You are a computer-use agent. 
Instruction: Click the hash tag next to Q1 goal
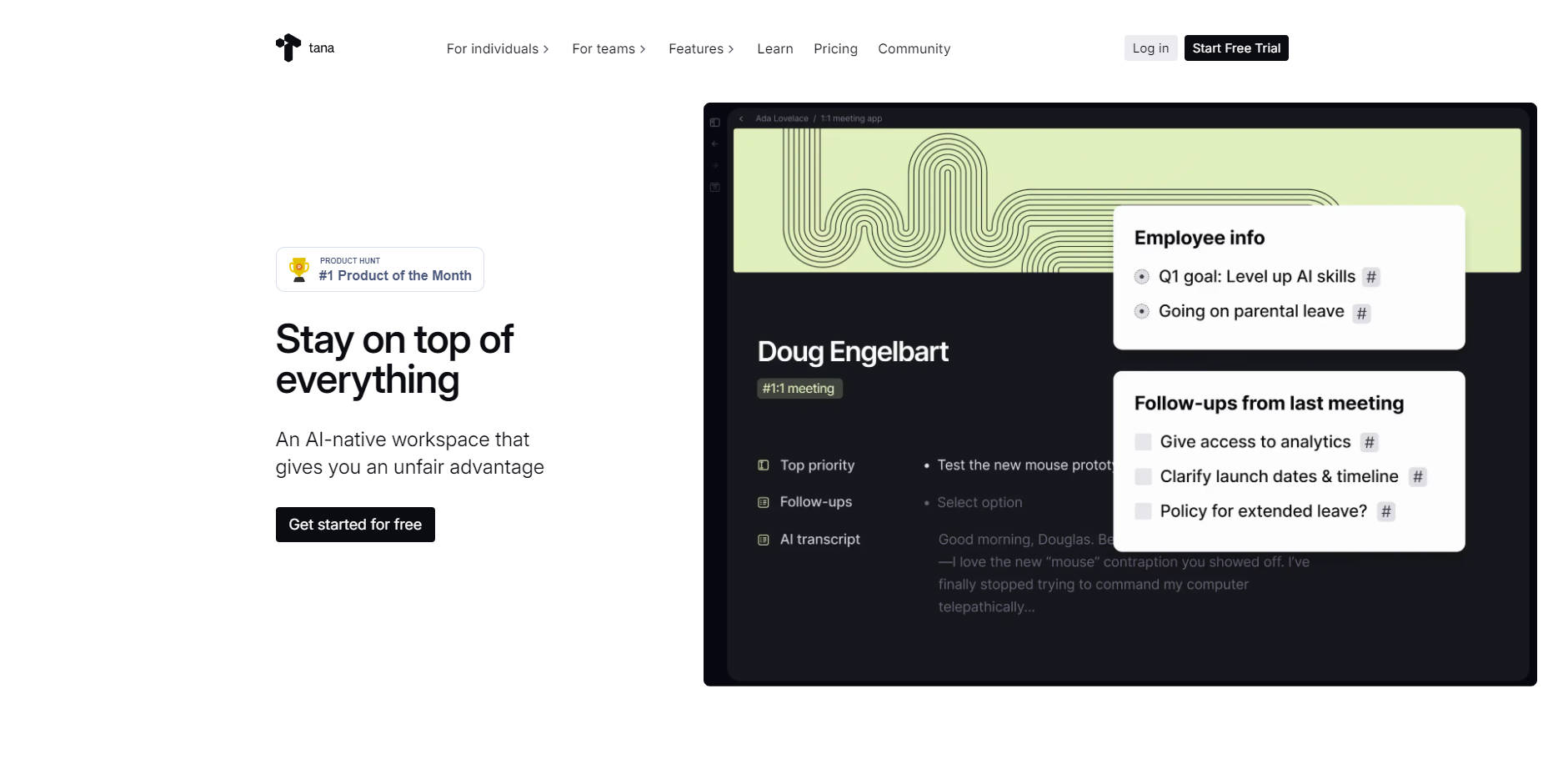[x=1370, y=277]
